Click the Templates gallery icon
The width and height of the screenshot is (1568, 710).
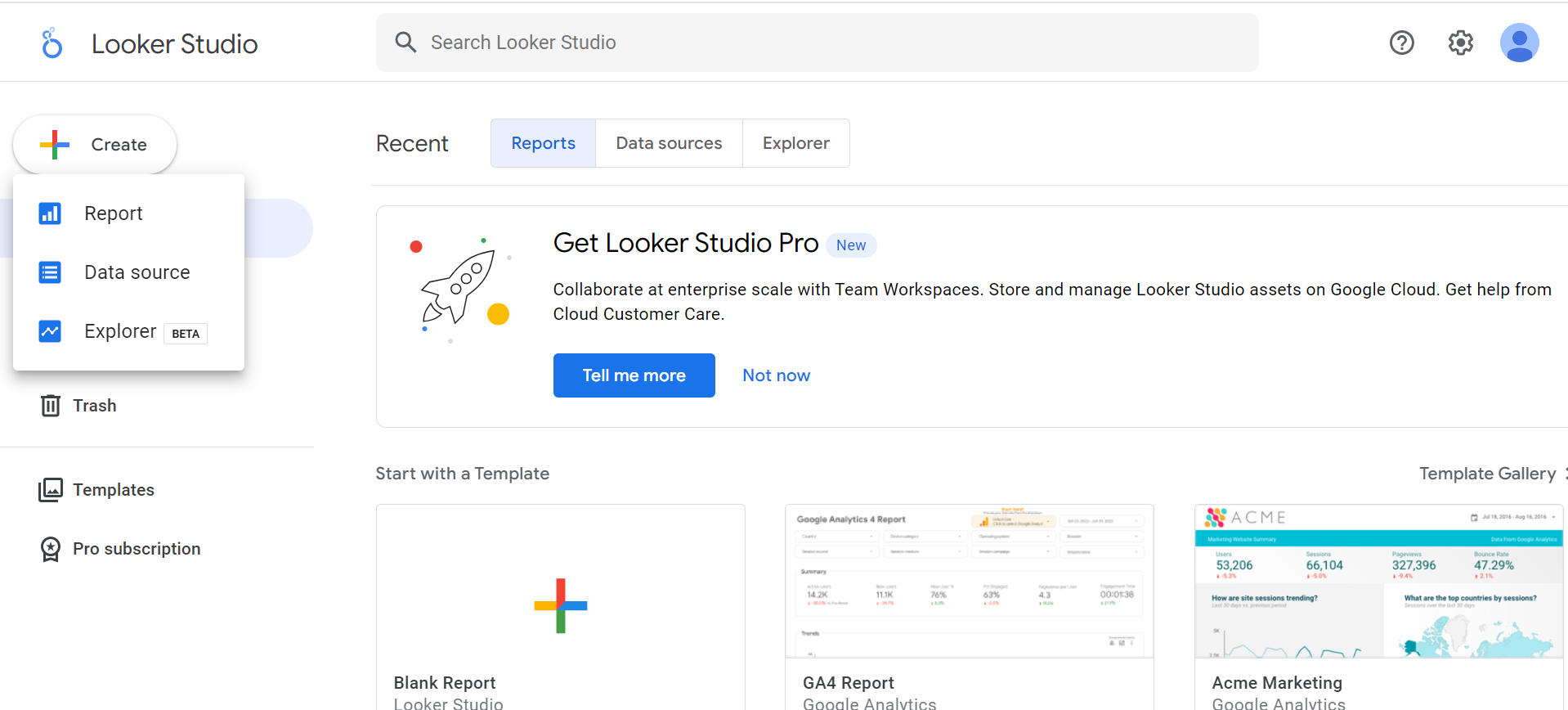coord(51,490)
